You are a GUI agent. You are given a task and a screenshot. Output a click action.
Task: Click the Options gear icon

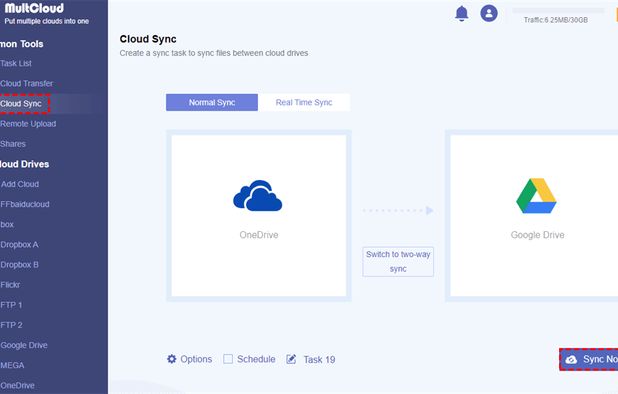pyautogui.click(x=171, y=359)
